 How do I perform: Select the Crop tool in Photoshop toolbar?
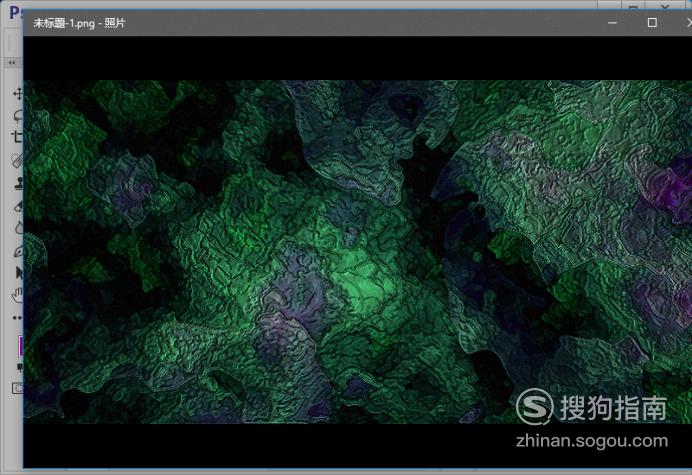(18, 137)
